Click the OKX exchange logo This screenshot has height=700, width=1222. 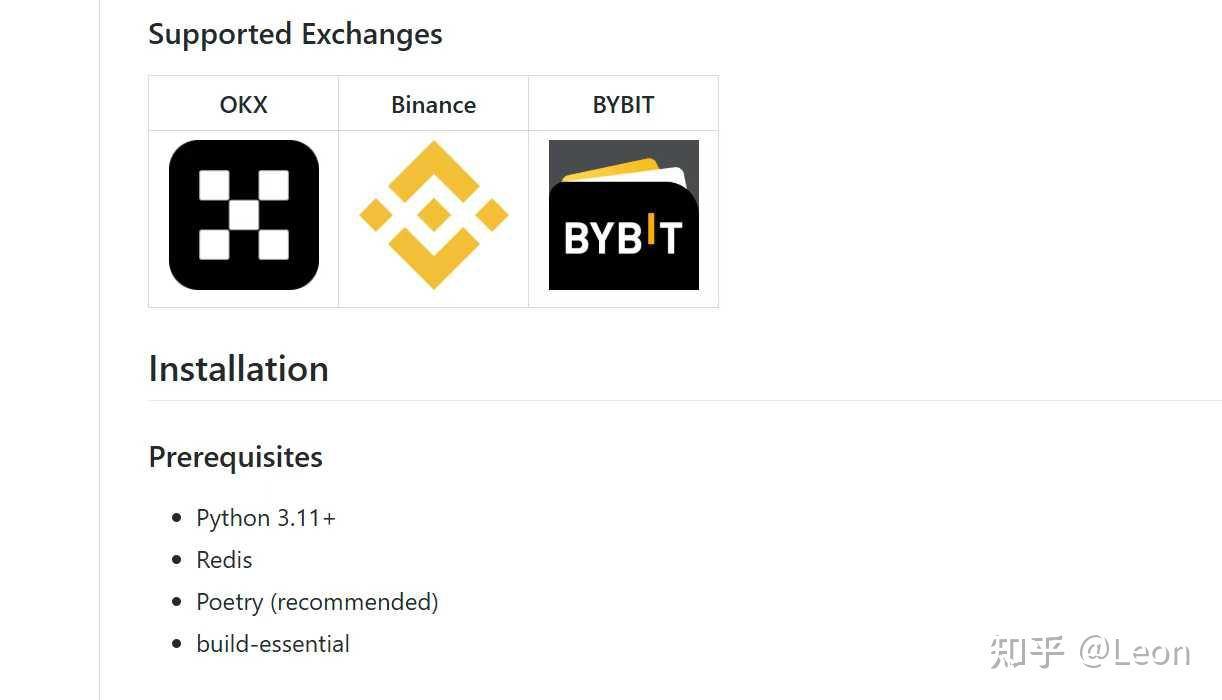[x=244, y=215]
